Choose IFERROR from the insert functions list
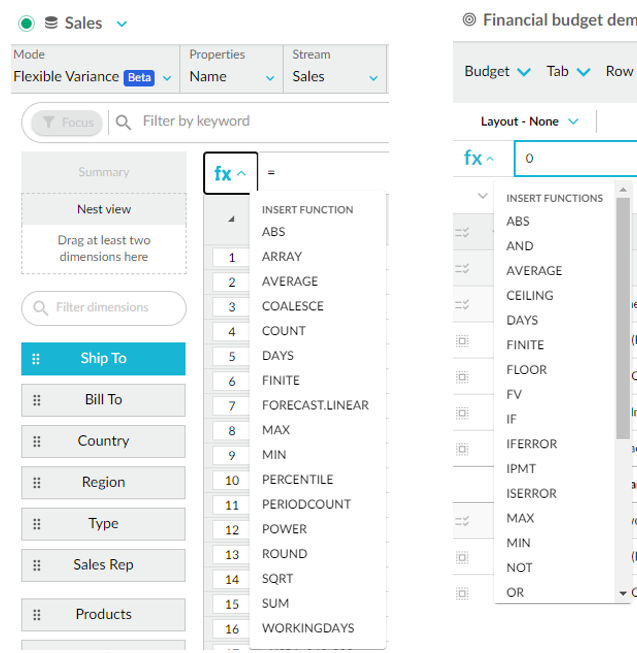Viewport: 637px width, 653px height. coord(532,444)
